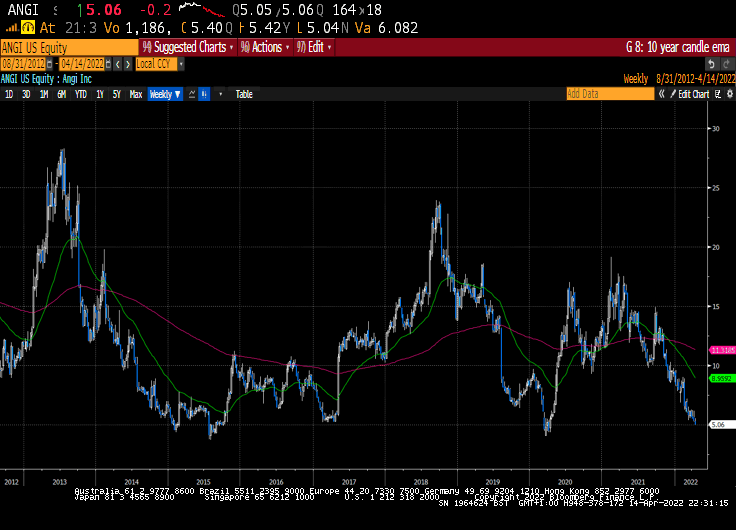Viewport: 736px width, 530px height.
Task: Select the 1M range tab
Action: 44,94
